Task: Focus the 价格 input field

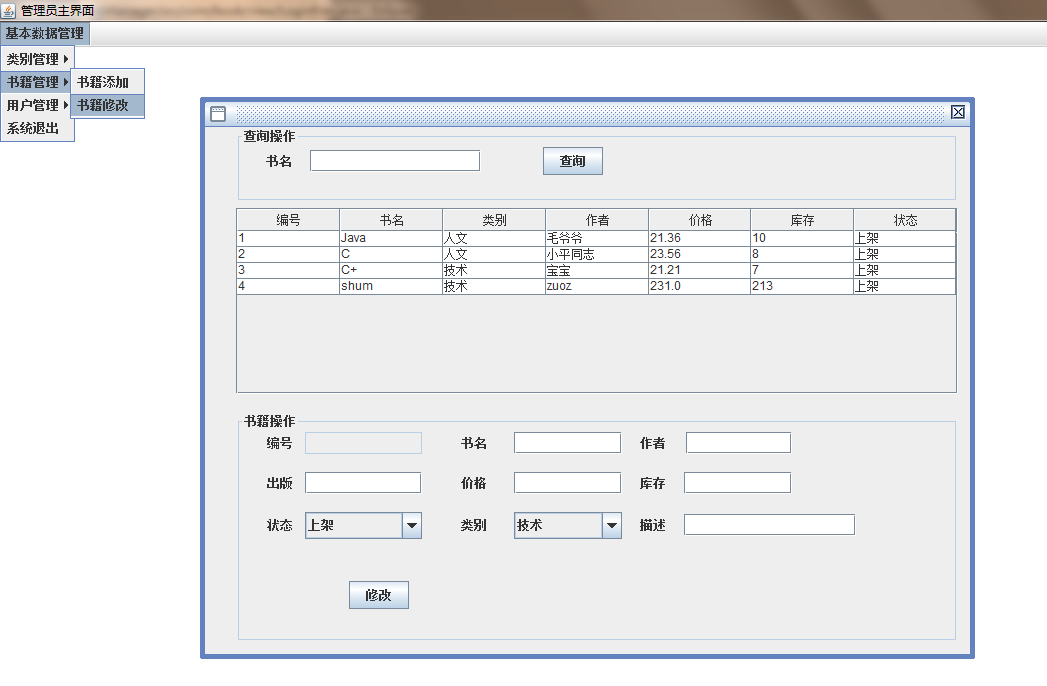Action: click(x=568, y=483)
